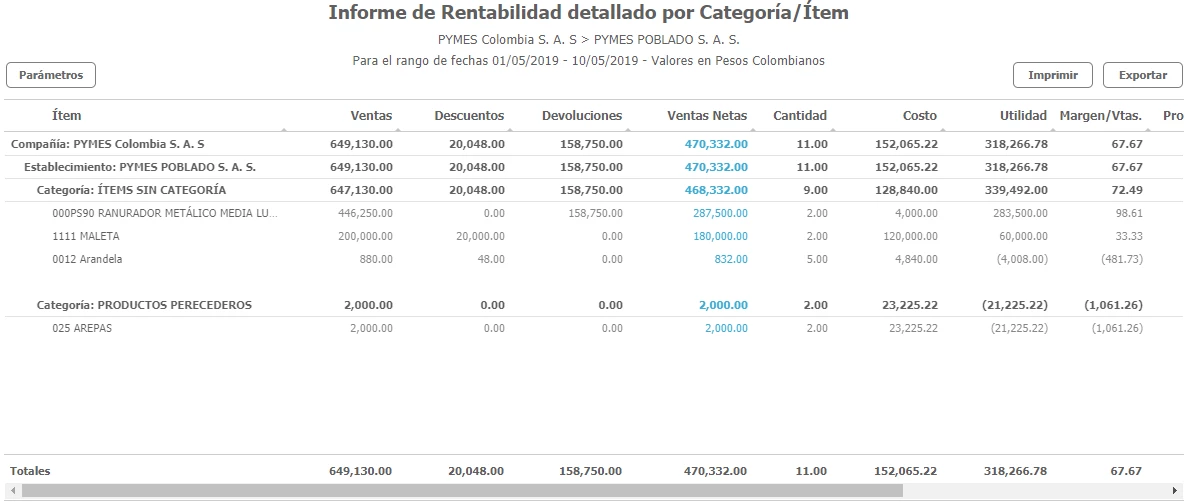1185x502 pixels.
Task: Sort by the Descuentos column header
Action: tap(469, 116)
